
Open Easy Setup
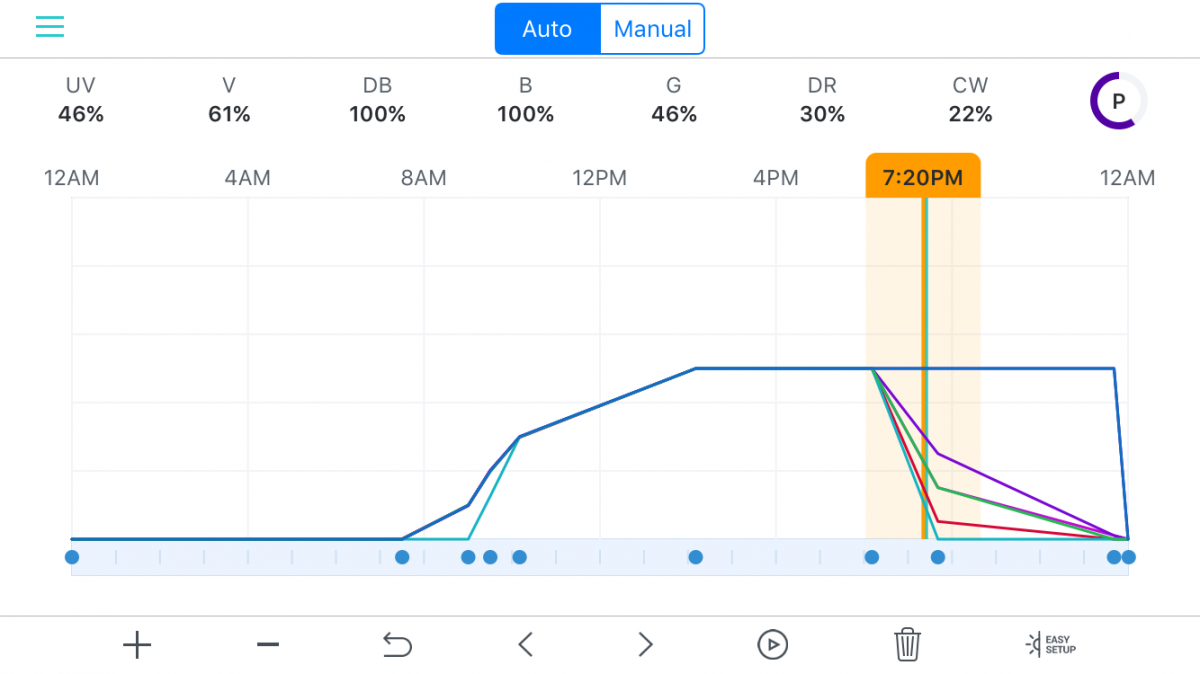(1051, 644)
